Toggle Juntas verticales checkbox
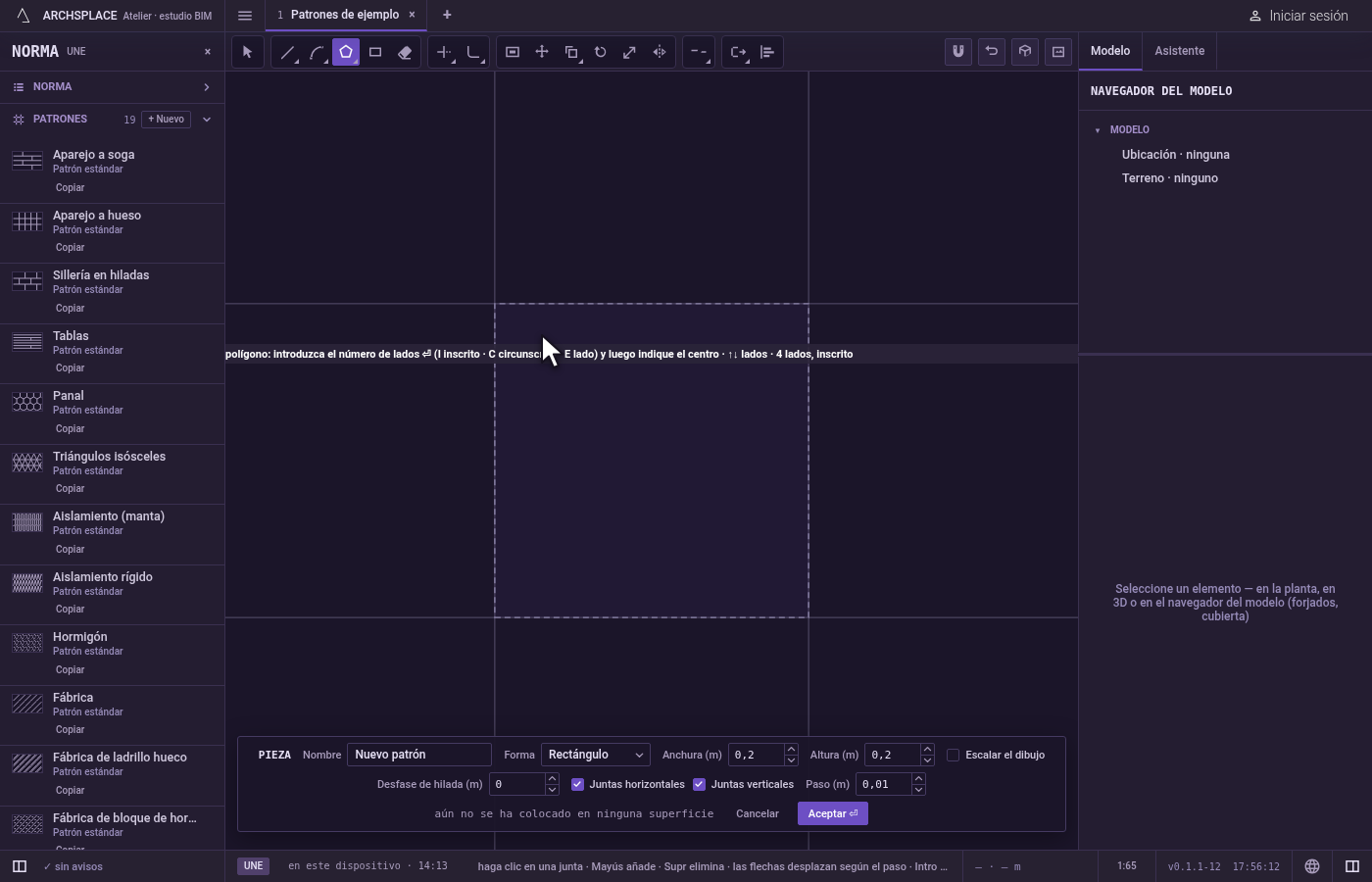The width and height of the screenshot is (1372, 882). coord(699,784)
